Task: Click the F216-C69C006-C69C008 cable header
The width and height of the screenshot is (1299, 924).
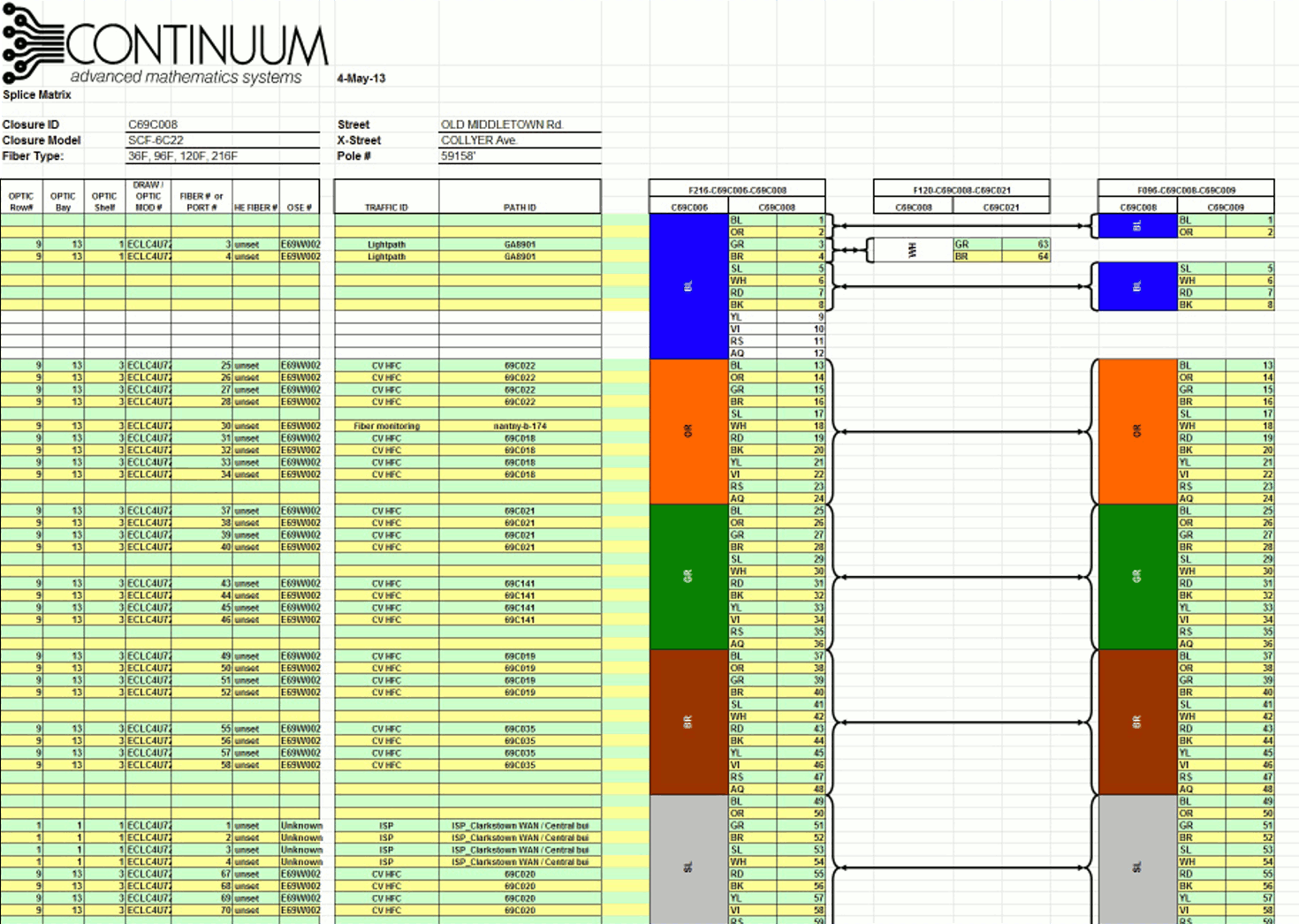Action: 736,187
